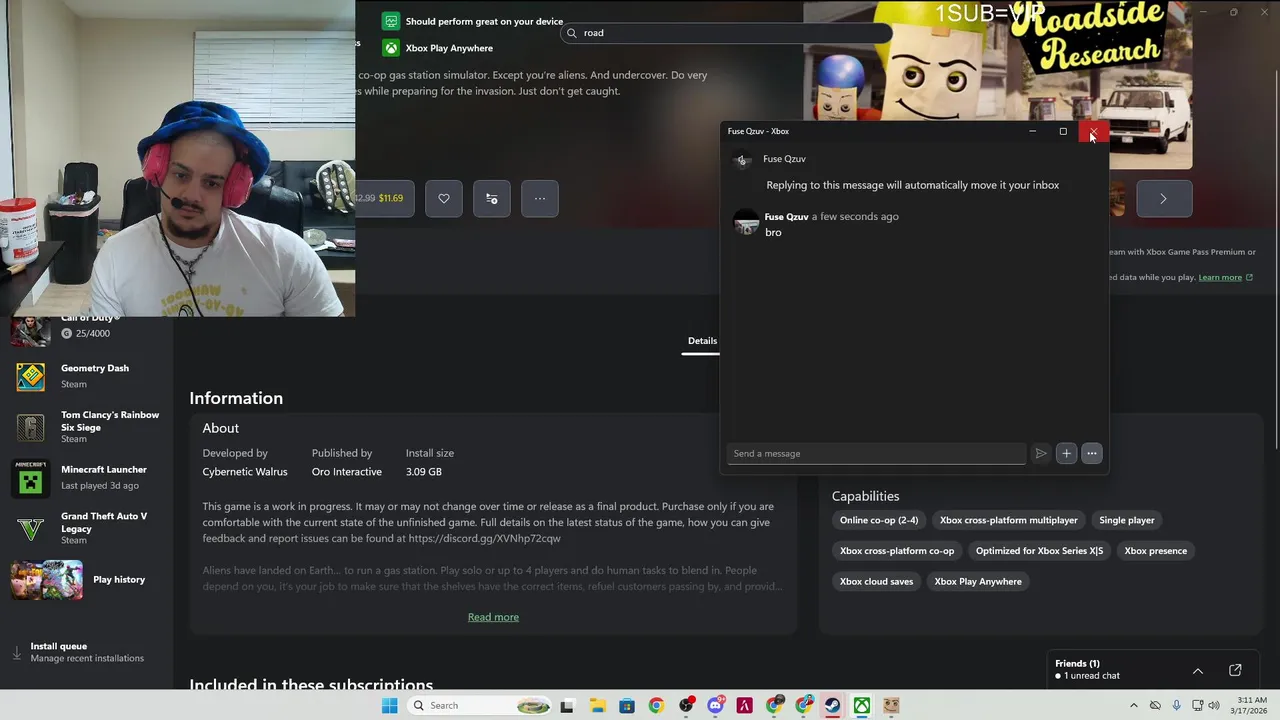Click the 'bro' chat message
The width and height of the screenshot is (1280, 720).
click(773, 233)
